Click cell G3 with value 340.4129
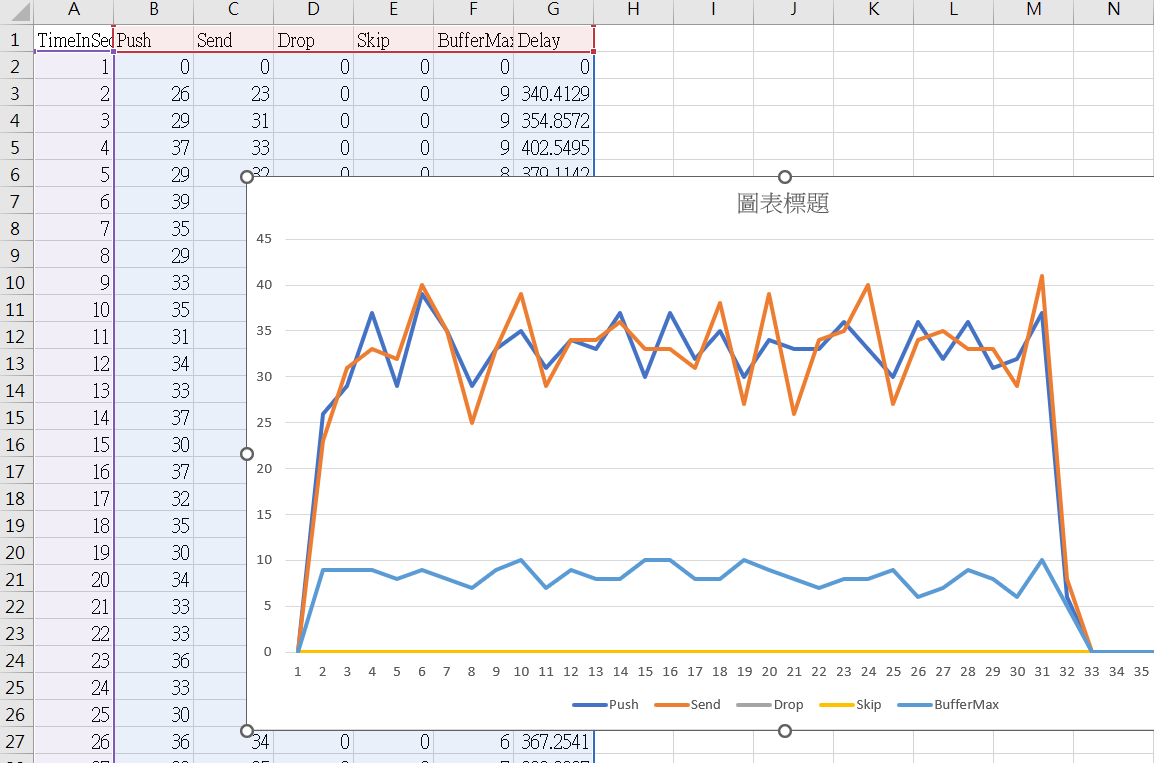 pyautogui.click(x=553, y=94)
